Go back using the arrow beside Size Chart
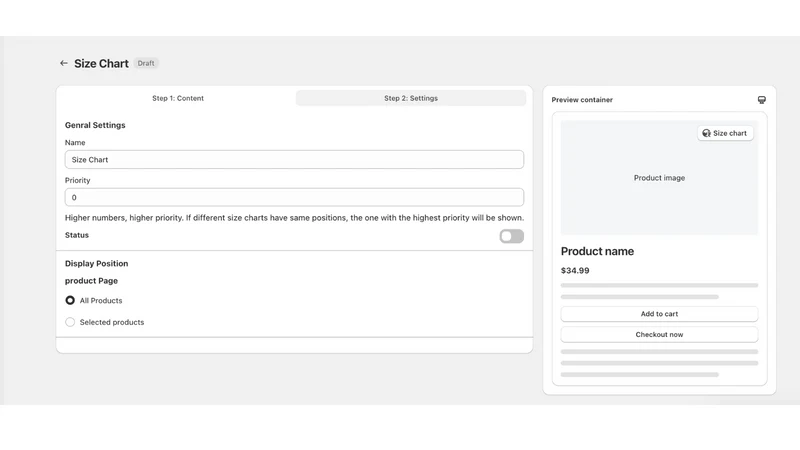The width and height of the screenshot is (800, 450). point(64,63)
